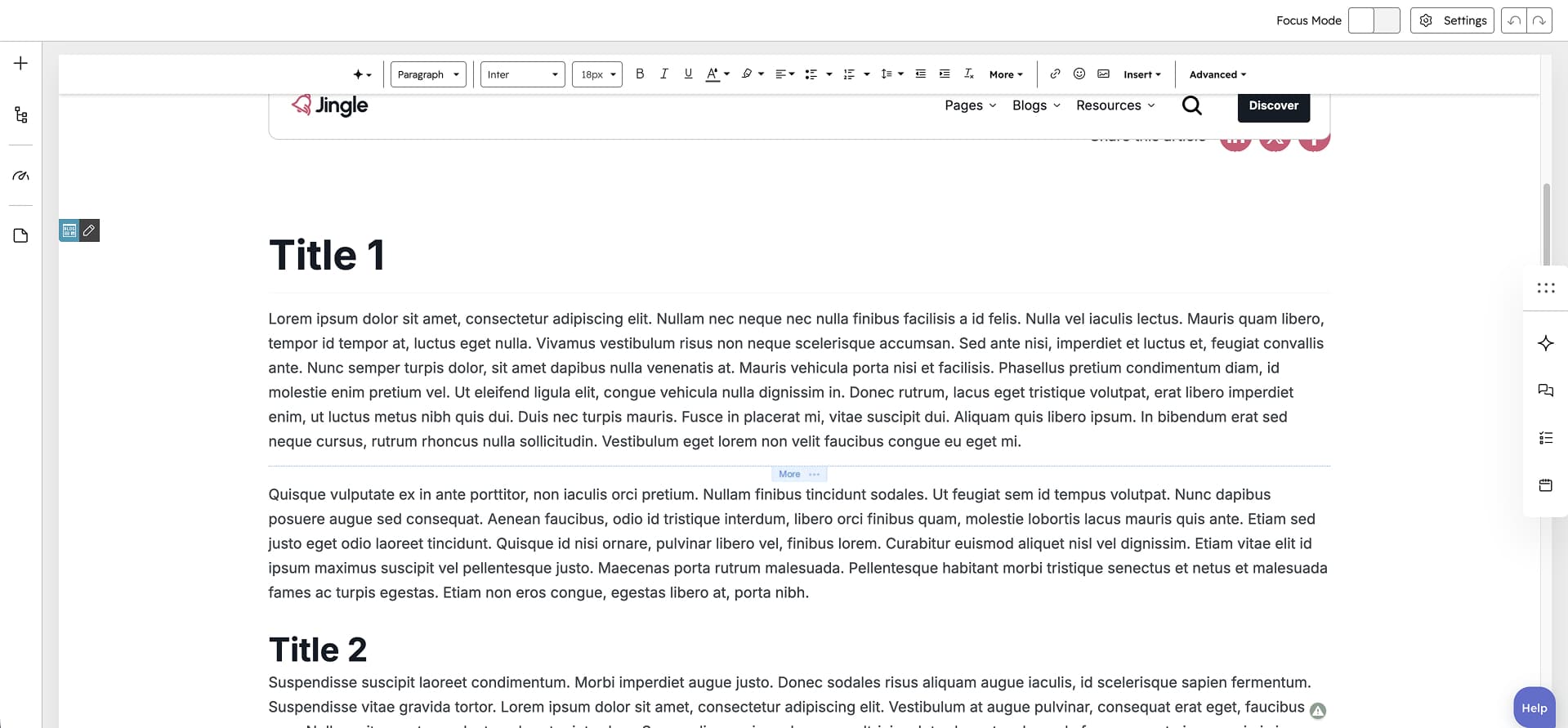Expand the Inter font dropdown
Image resolution: width=1568 pixels, height=728 pixels.
522,74
